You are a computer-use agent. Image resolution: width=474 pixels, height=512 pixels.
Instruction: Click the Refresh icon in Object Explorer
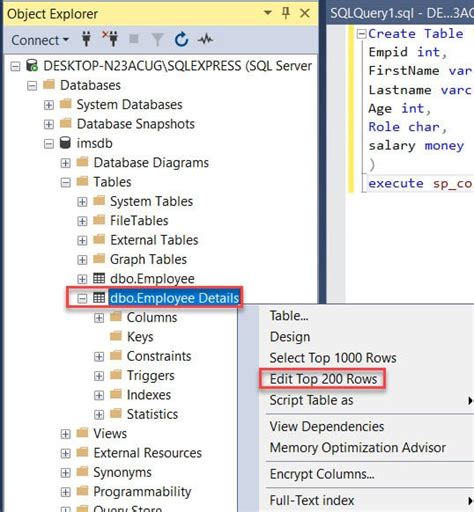(x=182, y=40)
